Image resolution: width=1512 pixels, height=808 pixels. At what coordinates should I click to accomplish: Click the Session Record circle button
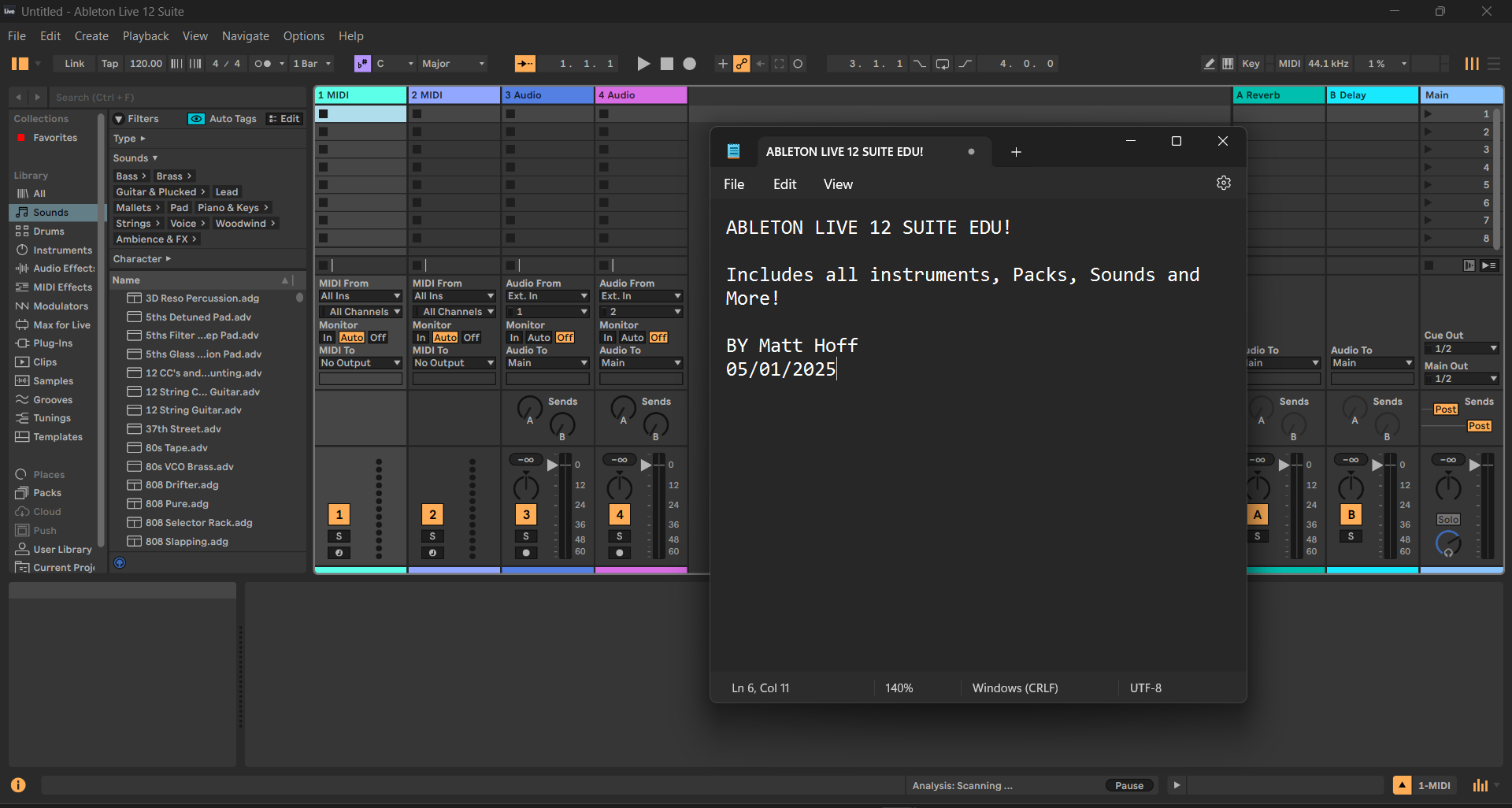click(x=798, y=64)
